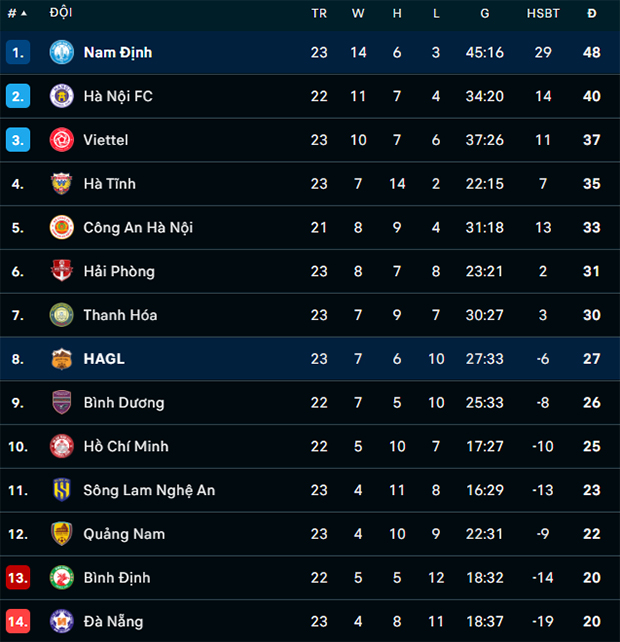Click the Nam Định club logo
Screen dimensions: 620x642
(61, 52)
